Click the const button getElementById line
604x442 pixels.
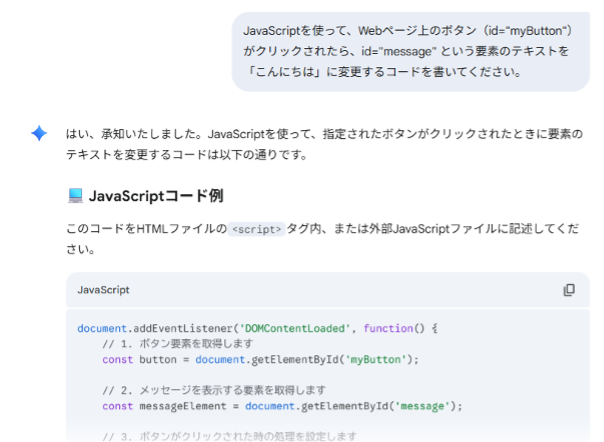[260, 360]
